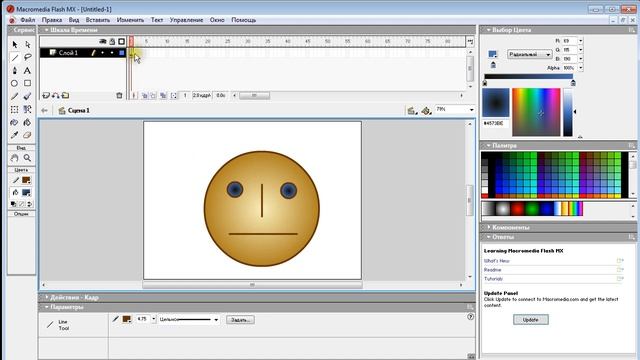Open the Файл menu
Image resolution: width=640 pixels, height=360 pixels.
[x=28, y=20]
